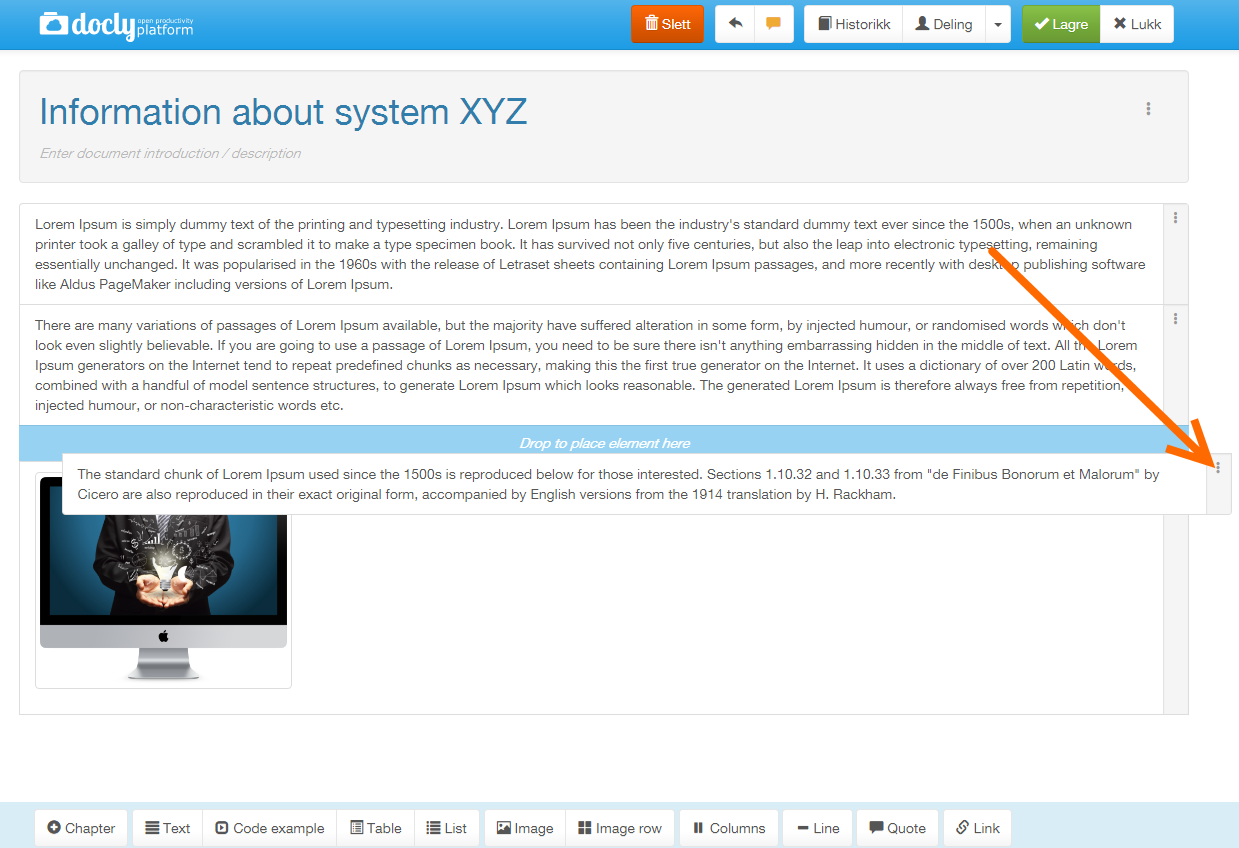Image resolution: width=1239 pixels, height=848 pixels.
Task: Click the document introduction description field
Action: coord(170,153)
